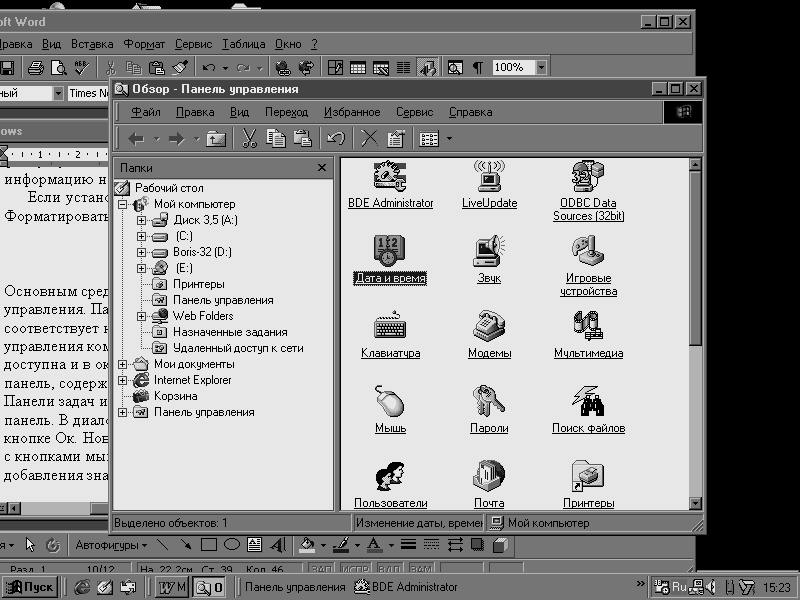Click the Properties icon in Explorer toolbar
This screenshot has width=800, height=600.
pos(396,139)
